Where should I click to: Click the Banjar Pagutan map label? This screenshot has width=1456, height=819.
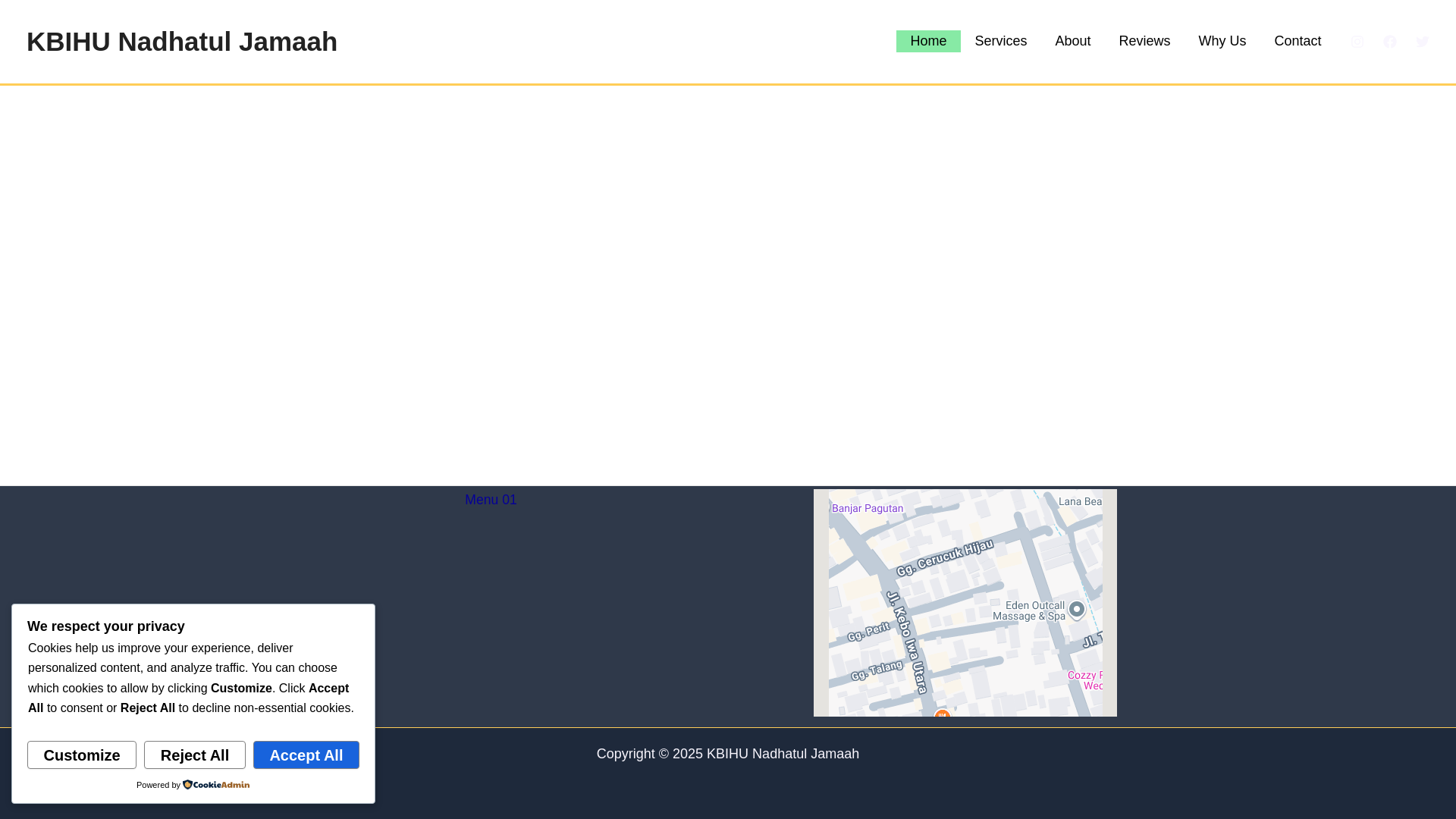tap(868, 509)
